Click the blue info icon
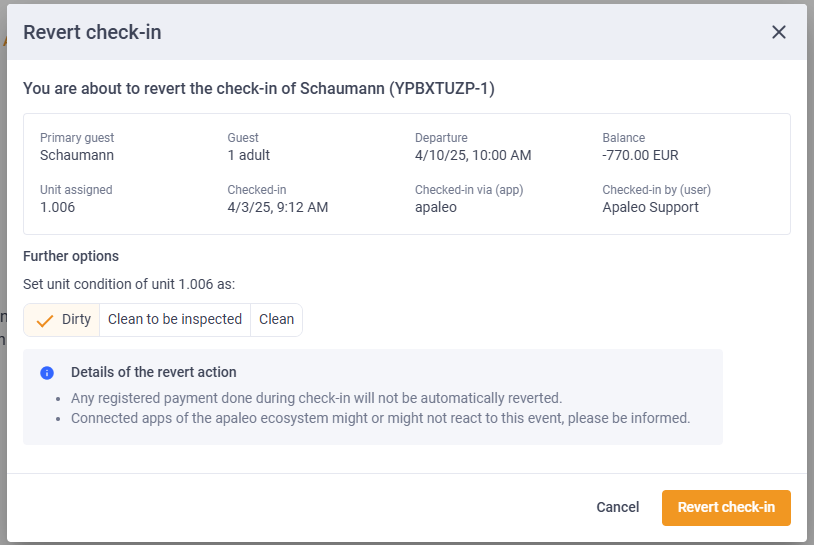The image size is (814, 545). [47, 373]
